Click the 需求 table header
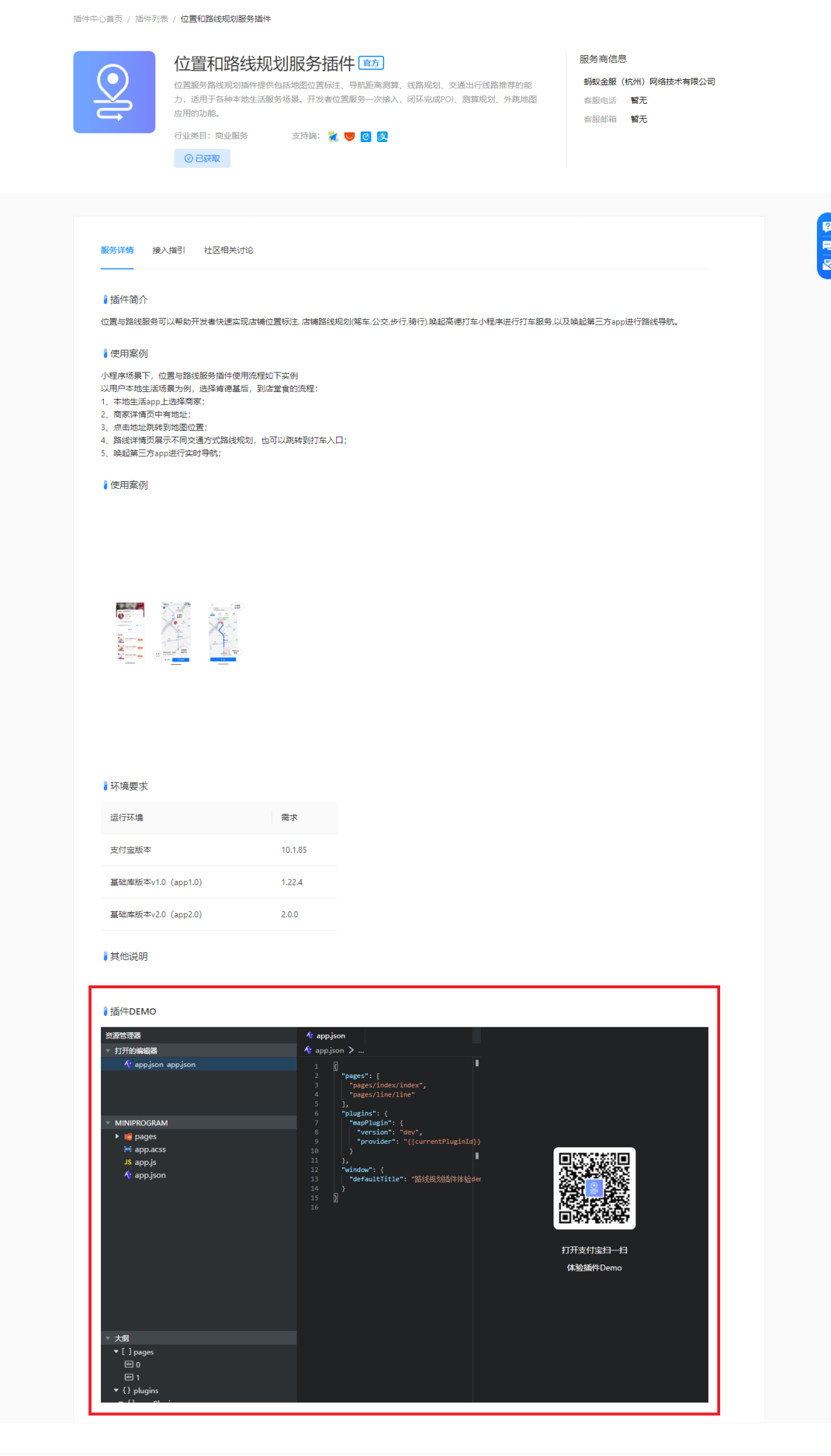 [289, 817]
